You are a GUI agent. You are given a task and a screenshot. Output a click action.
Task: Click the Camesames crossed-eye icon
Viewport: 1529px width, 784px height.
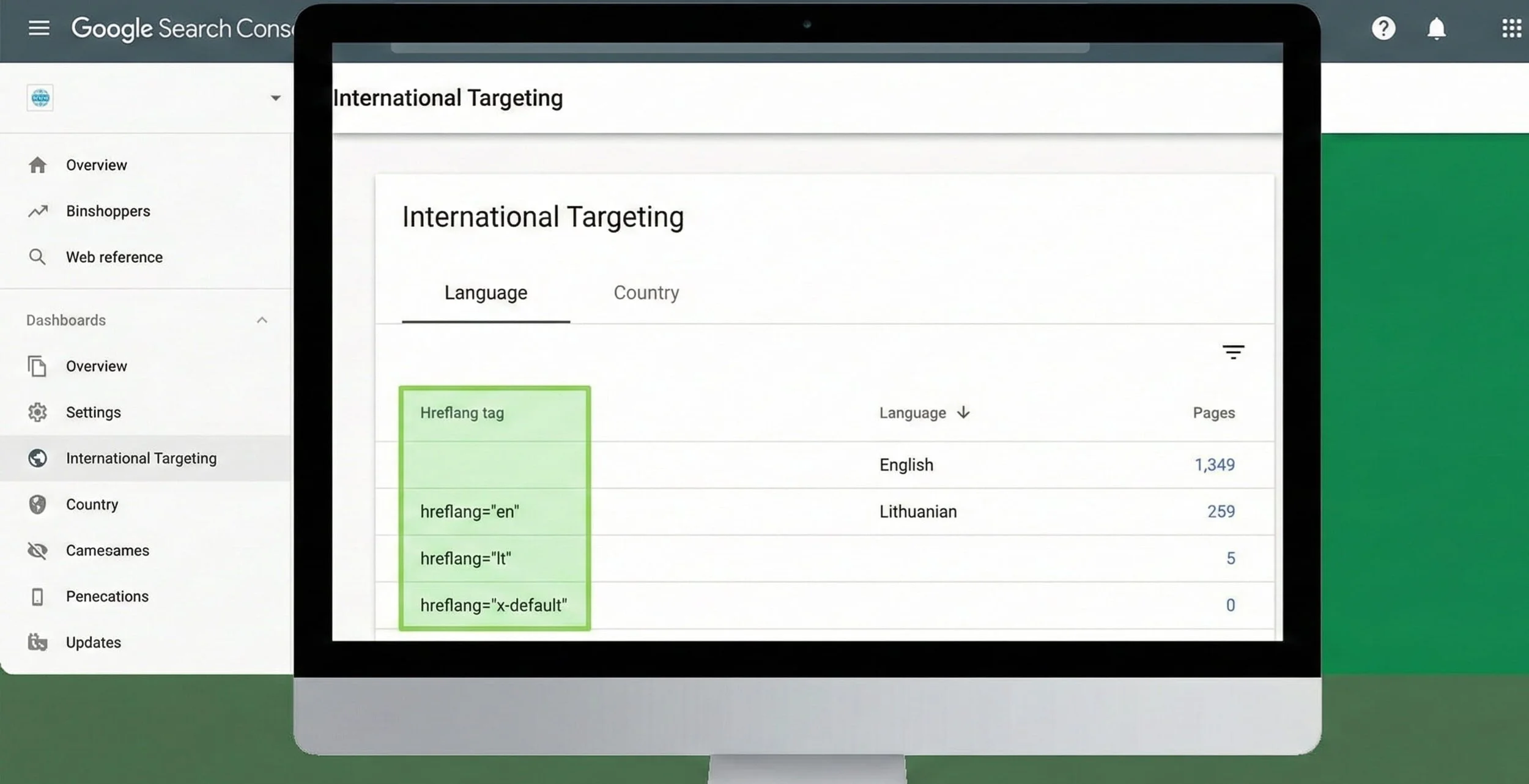click(x=37, y=550)
